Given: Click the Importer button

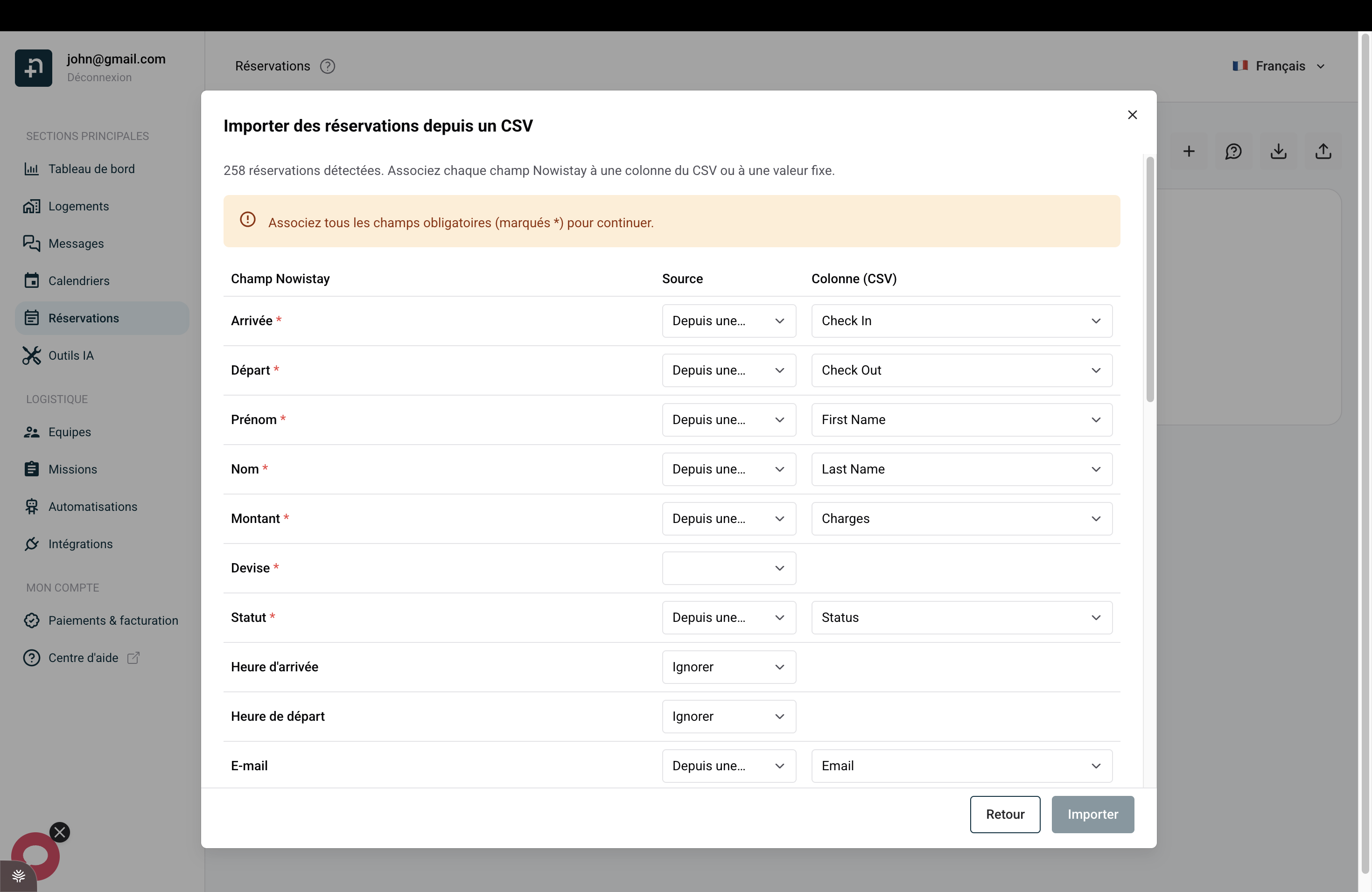Looking at the screenshot, I should (1092, 815).
